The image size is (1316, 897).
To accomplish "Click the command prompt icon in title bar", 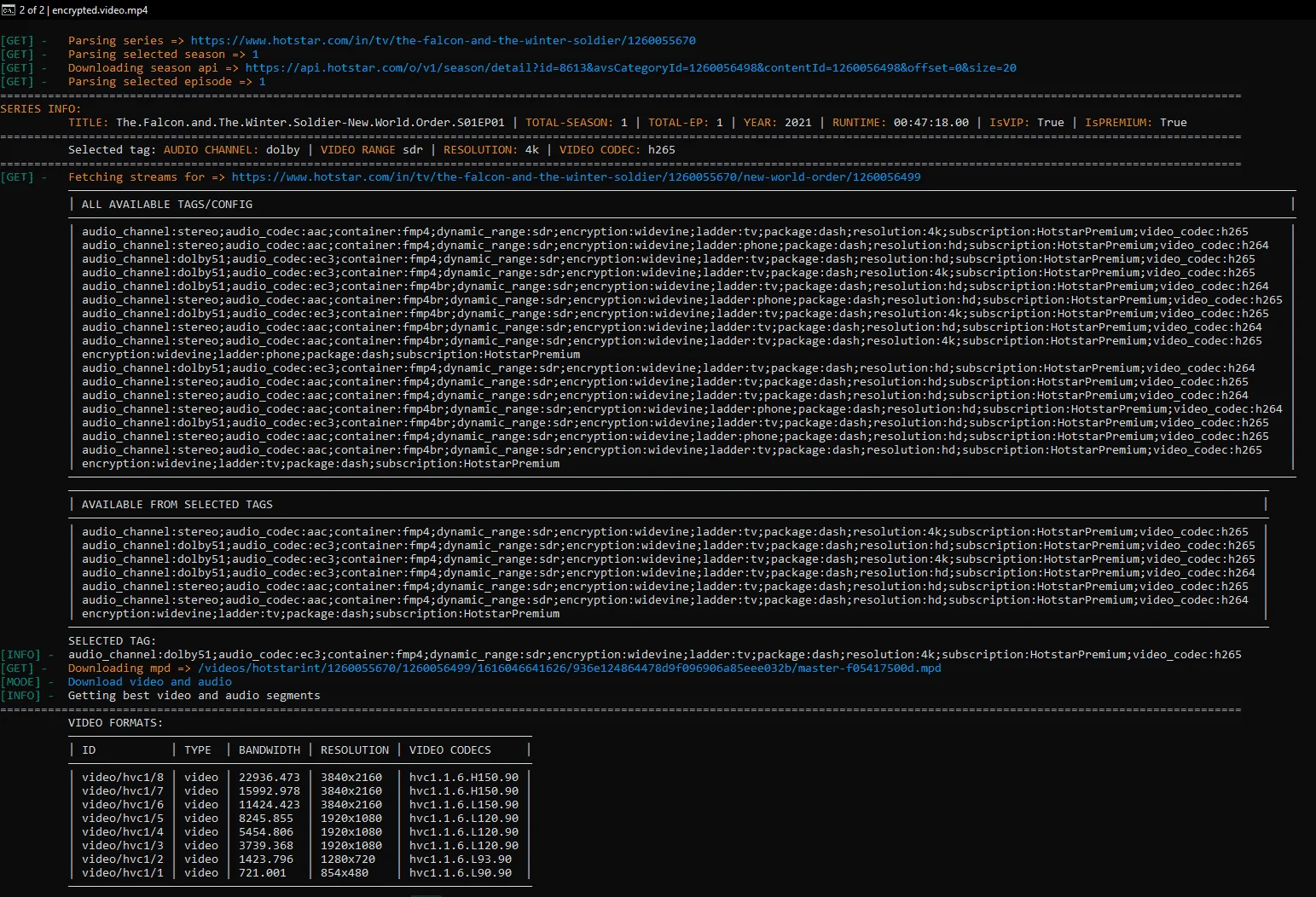I will point(9,10).
